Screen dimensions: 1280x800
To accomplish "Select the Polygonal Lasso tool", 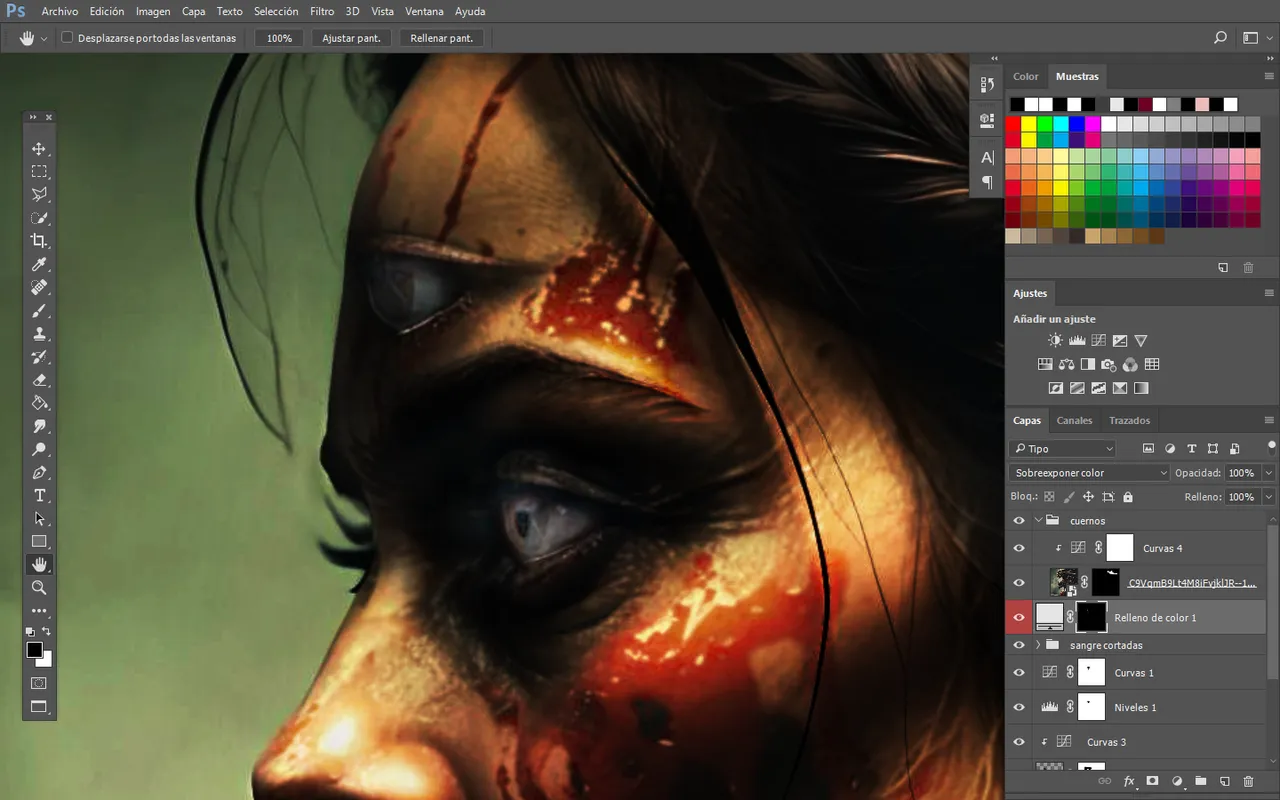I will click(39, 195).
